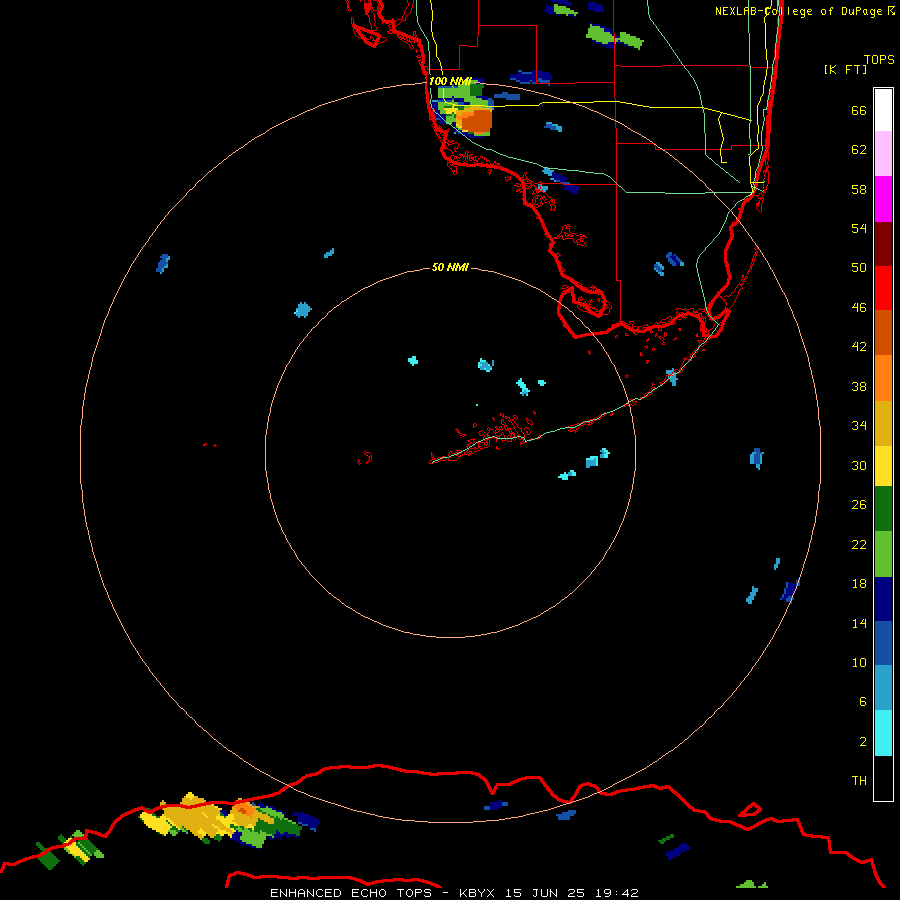The image size is (900, 900).
Task: Click the 2 scale value
Action: click(x=863, y=742)
